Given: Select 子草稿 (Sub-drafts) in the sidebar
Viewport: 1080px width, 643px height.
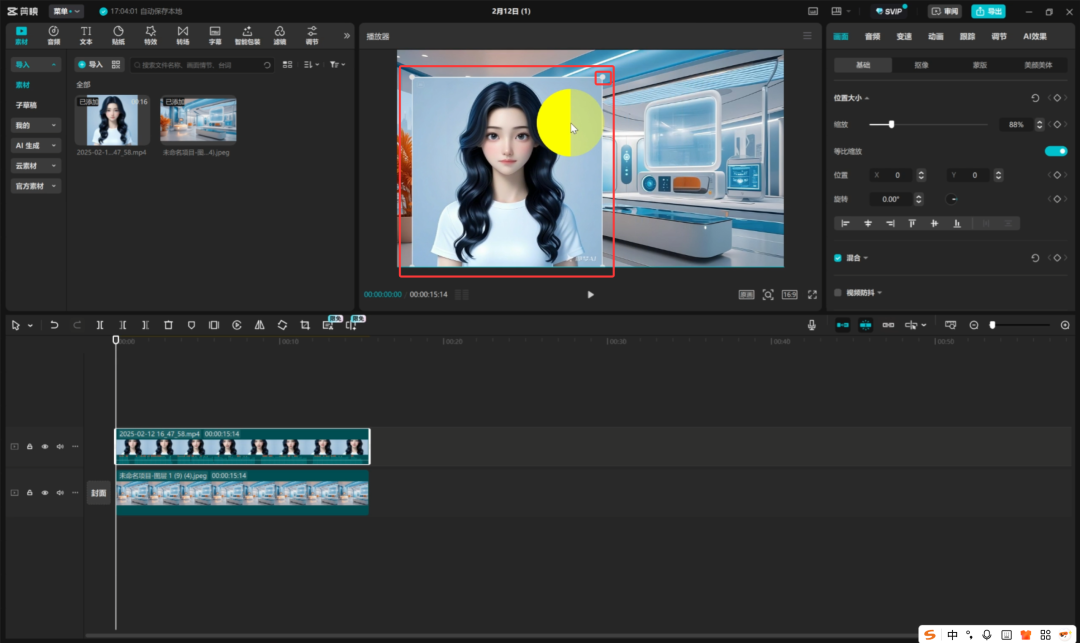Looking at the screenshot, I should 26,105.
